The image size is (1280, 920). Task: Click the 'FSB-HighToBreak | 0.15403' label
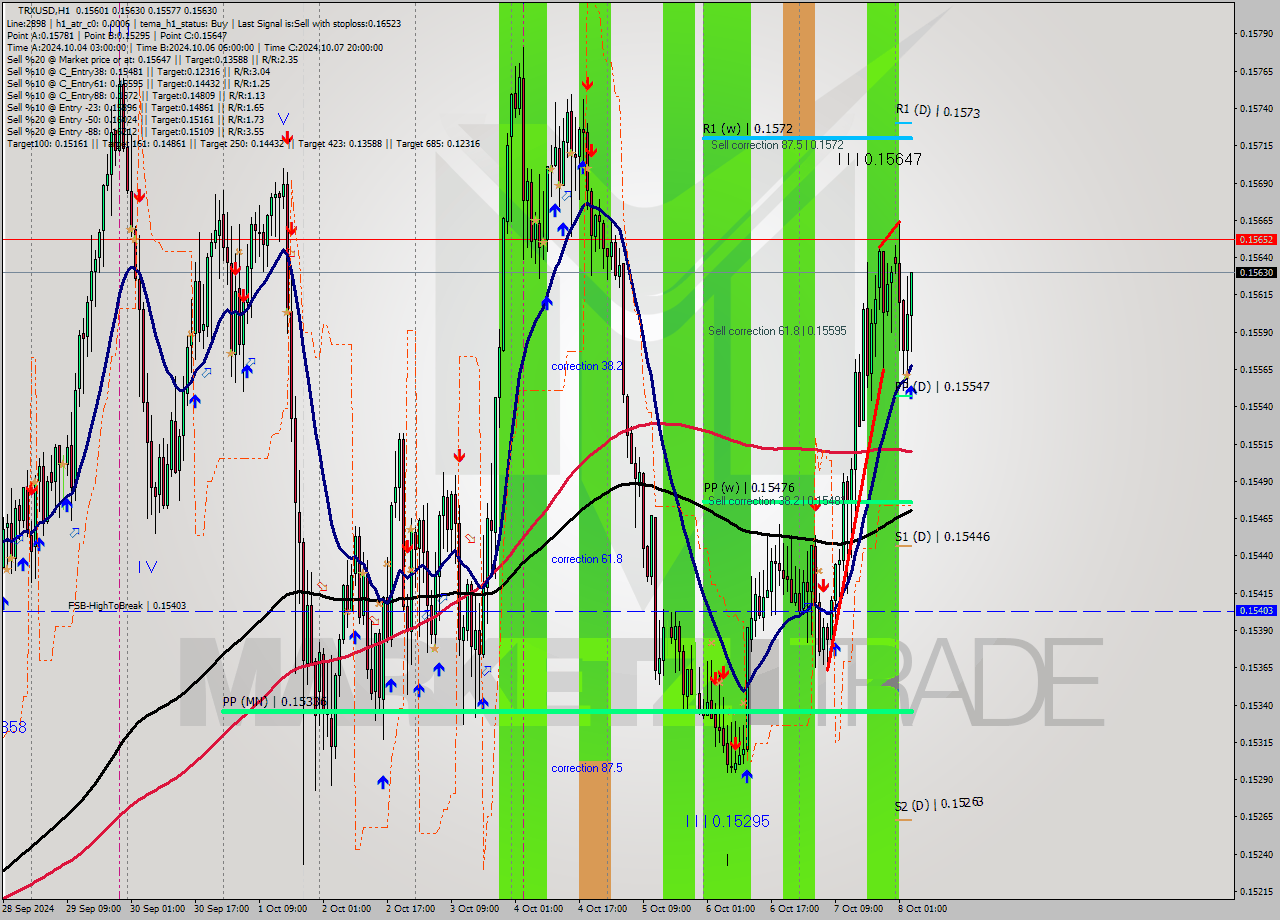coord(127,606)
